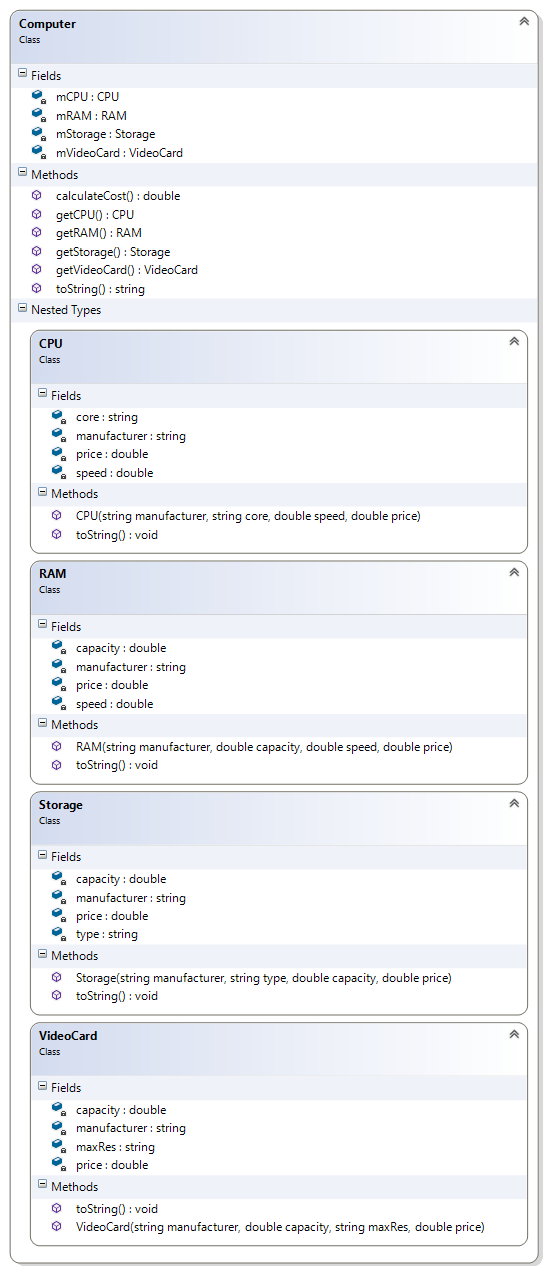547x1272 pixels.
Task: Collapse the VideoCard class using its chevron
Action: (514, 1034)
